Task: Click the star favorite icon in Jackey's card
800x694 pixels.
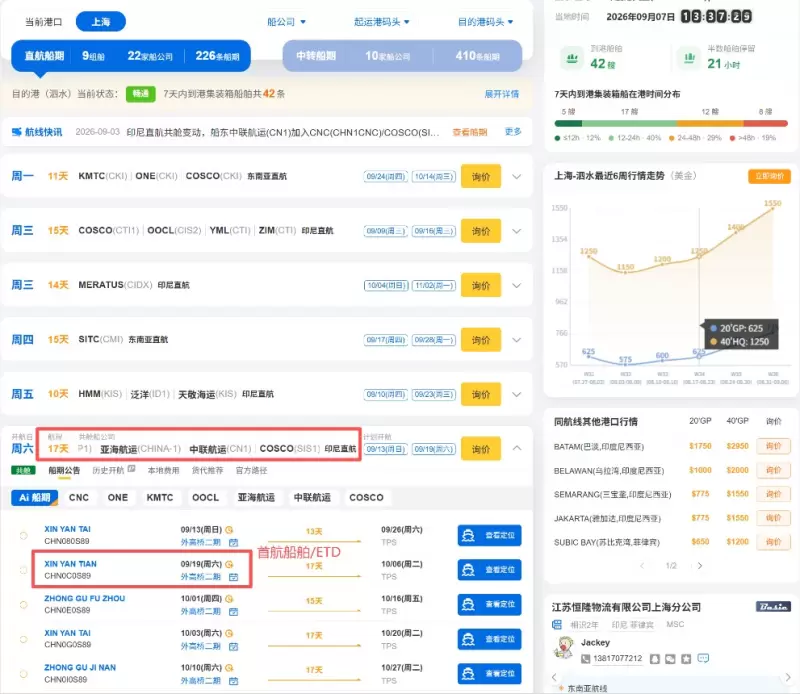Action: point(686,659)
